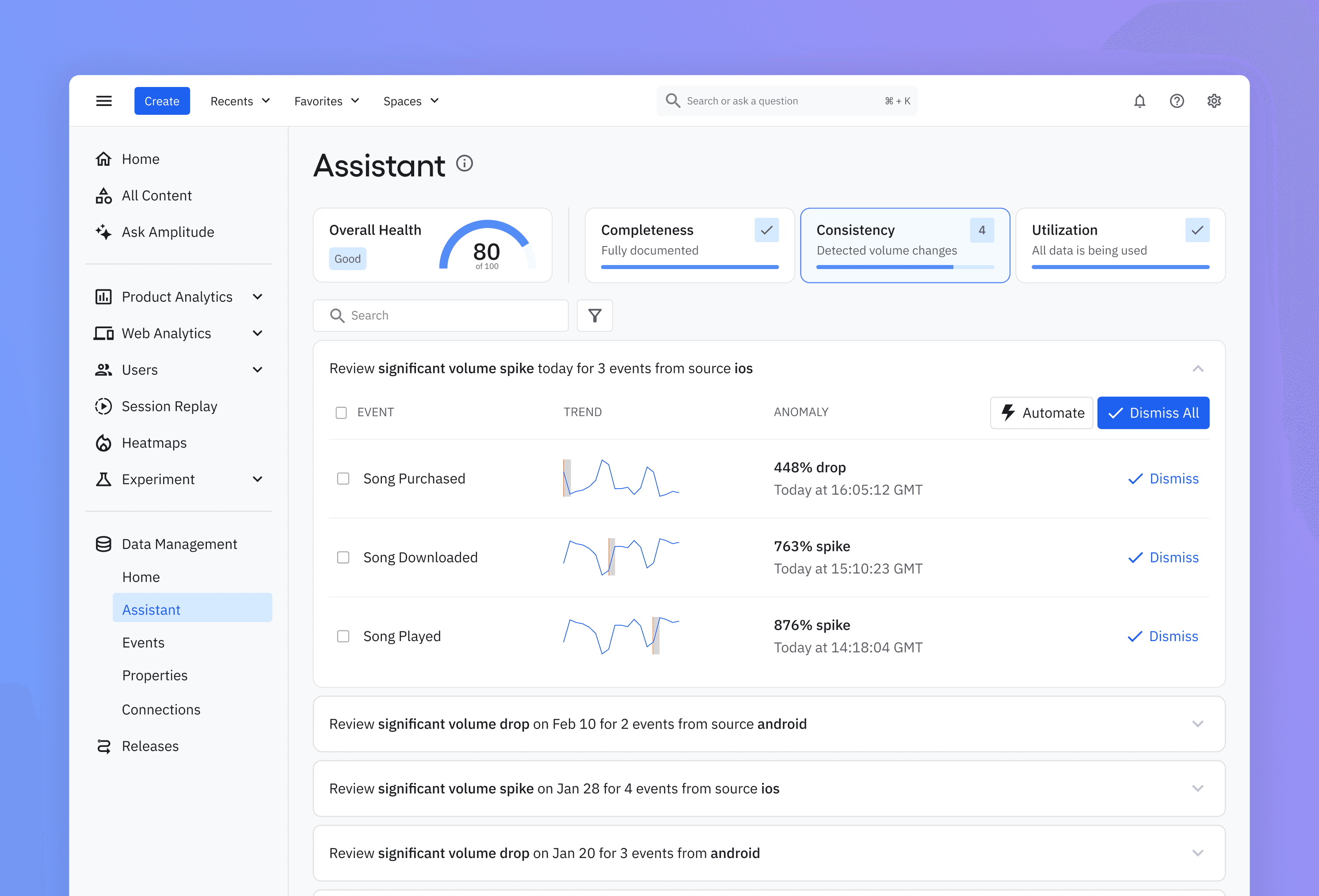The image size is (1319, 896).
Task: Toggle the select-all EVENT checkbox
Action: 341,413
